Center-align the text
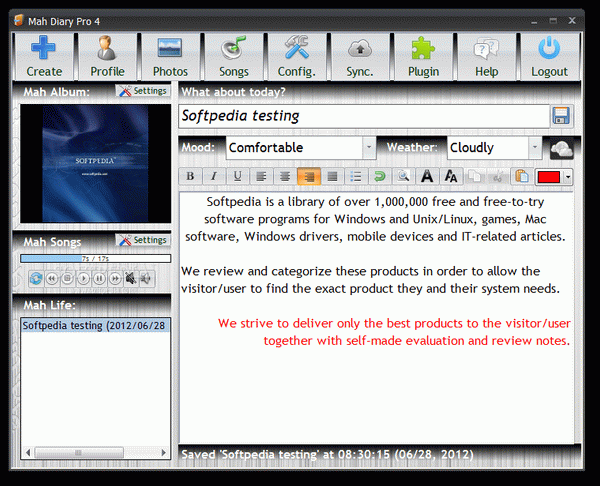The image size is (600, 486). [x=285, y=176]
